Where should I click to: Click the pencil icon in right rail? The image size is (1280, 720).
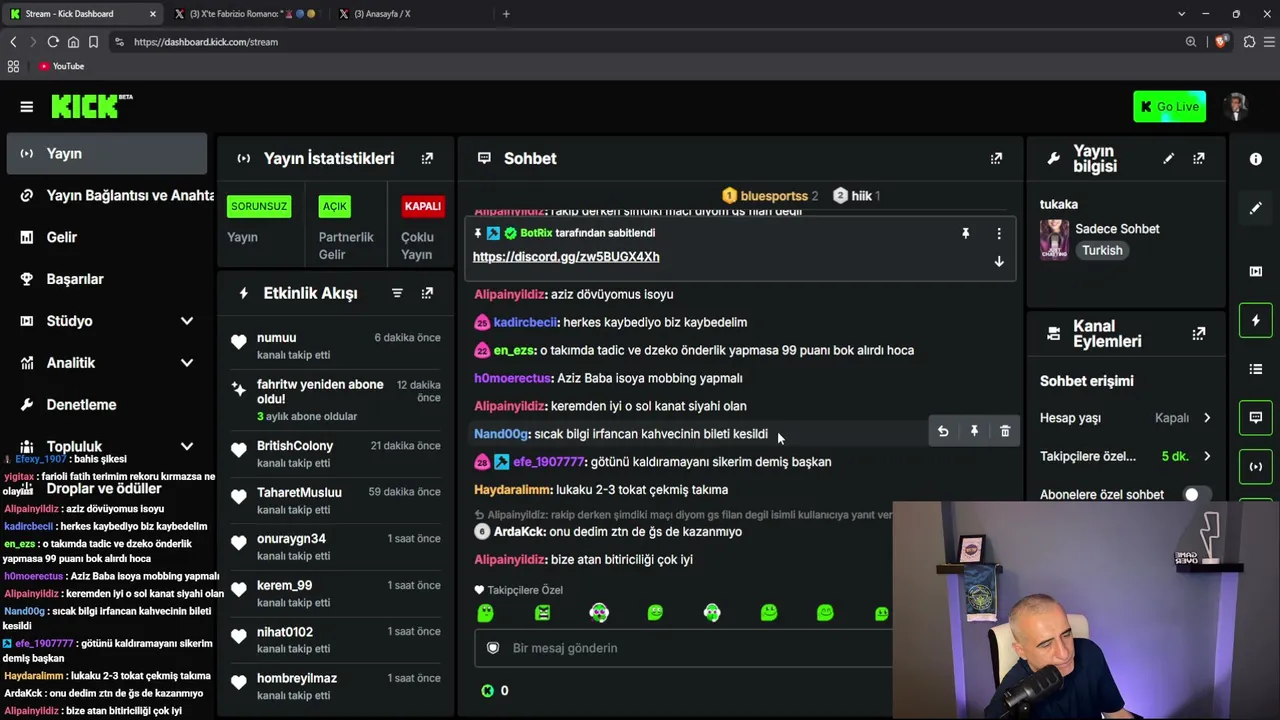pyautogui.click(x=1256, y=208)
